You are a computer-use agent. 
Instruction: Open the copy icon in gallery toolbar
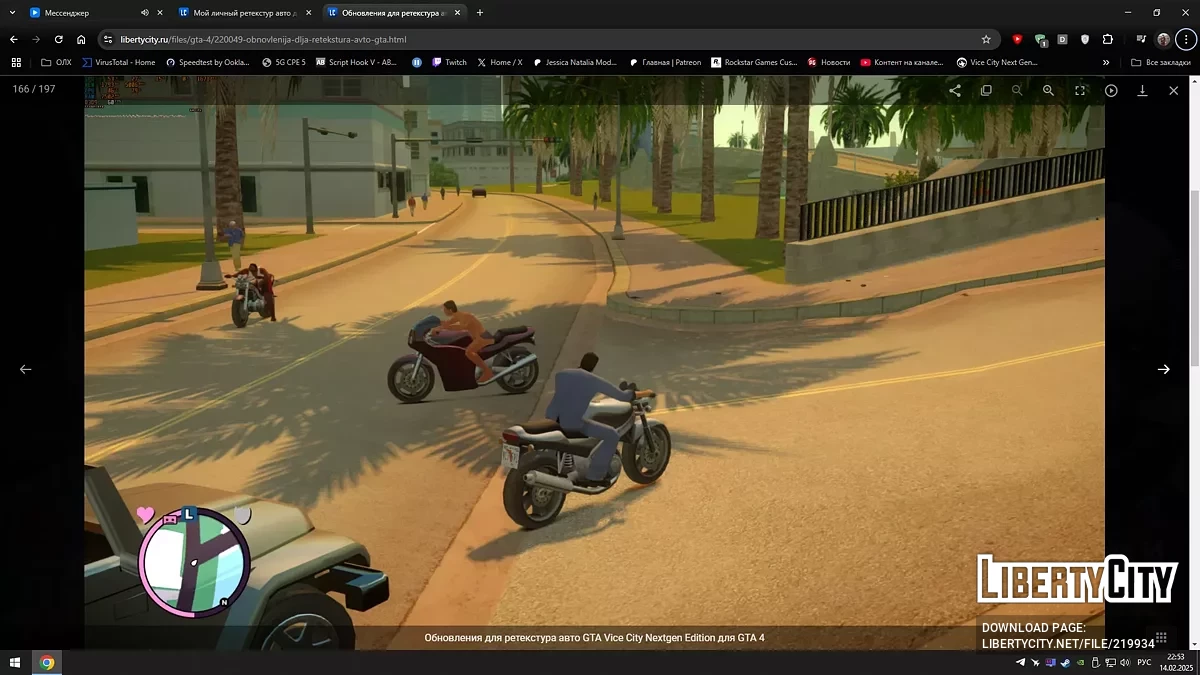click(x=986, y=90)
